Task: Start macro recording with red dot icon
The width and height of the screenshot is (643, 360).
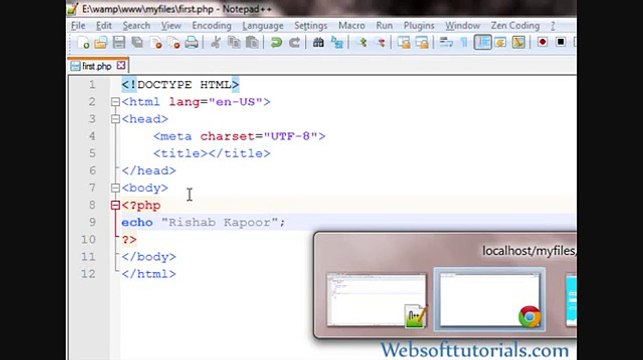Action: [542, 42]
